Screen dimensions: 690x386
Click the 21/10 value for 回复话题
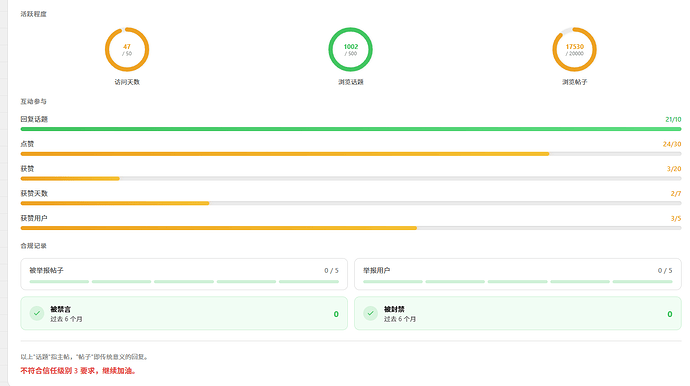(x=673, y=119)
